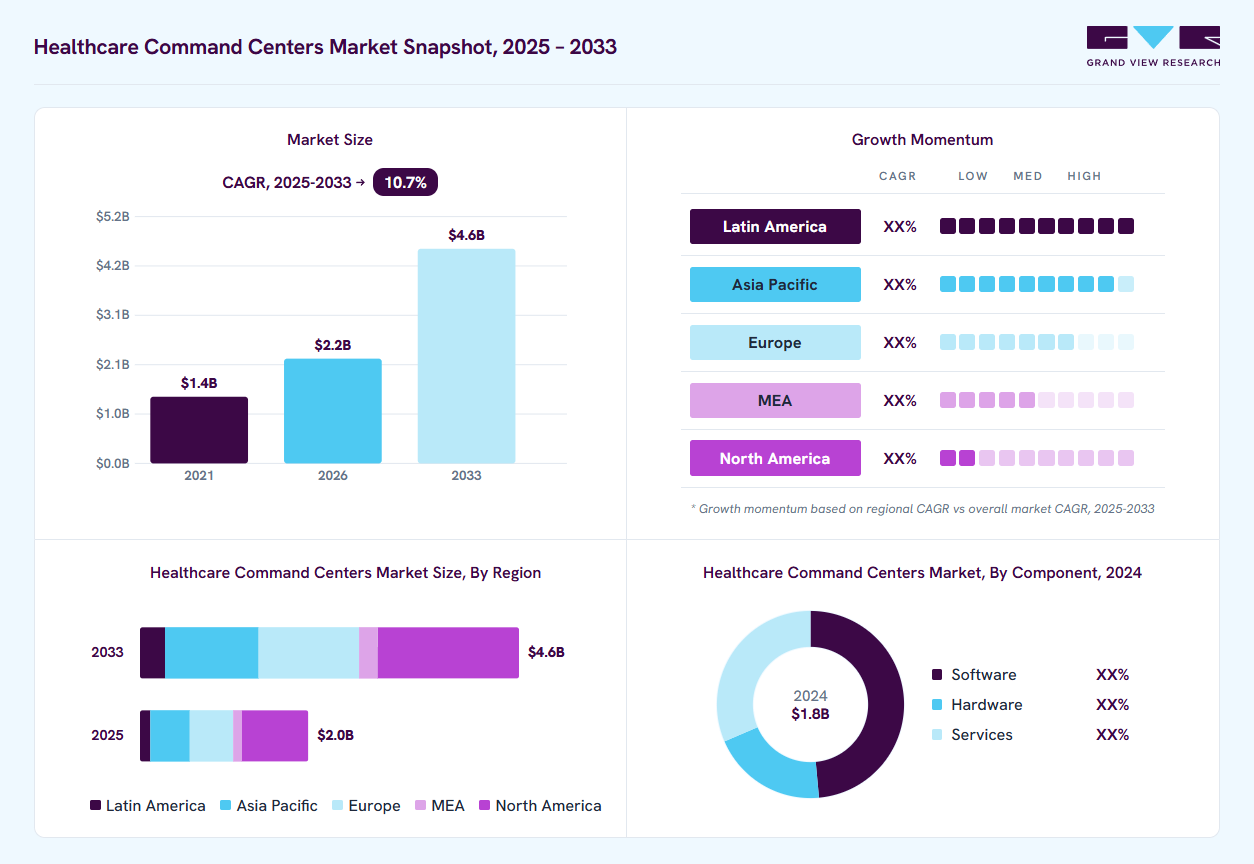Click the 'CAGR, 2025-2033' label
This screenshot has width=1254, height=864.
point(287,183)
